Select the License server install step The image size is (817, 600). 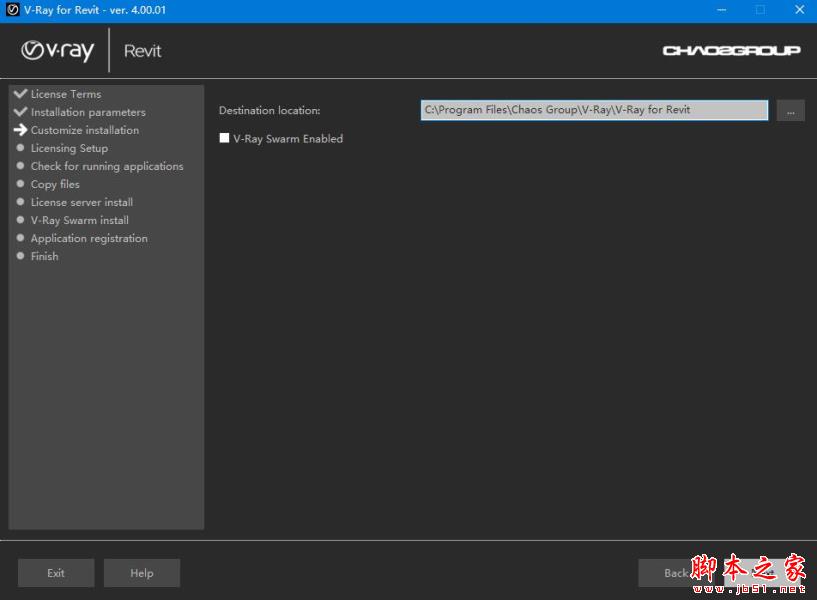82,202
